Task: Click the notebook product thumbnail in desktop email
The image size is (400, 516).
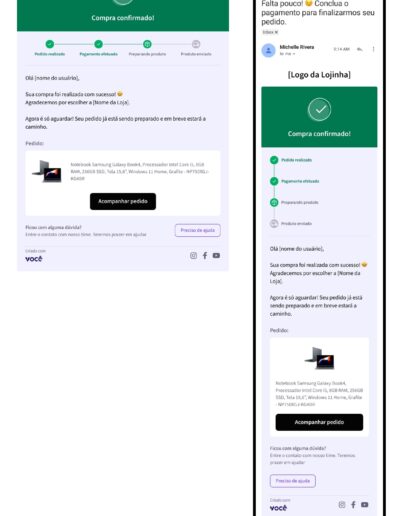Action: (x=47, y=171)
